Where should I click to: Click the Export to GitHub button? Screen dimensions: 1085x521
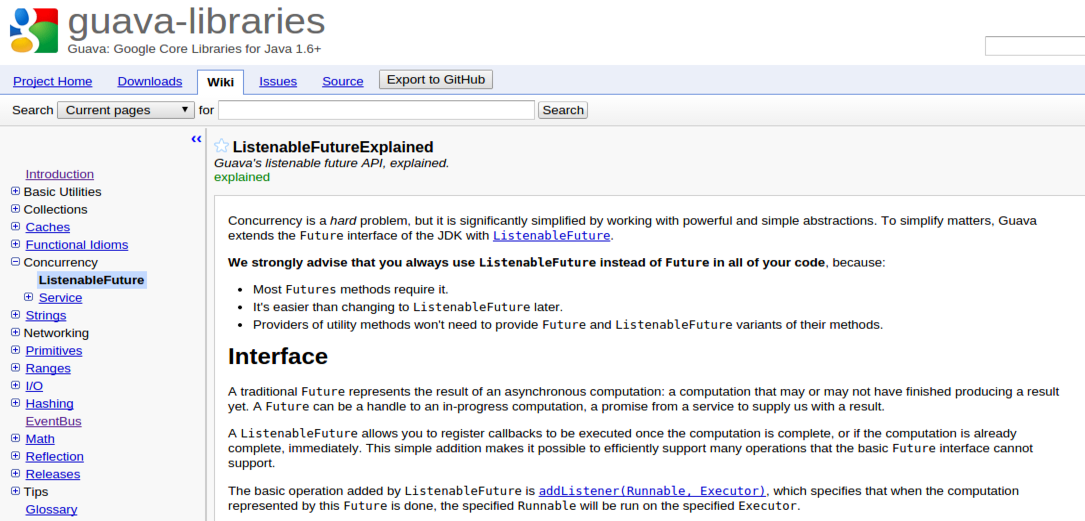click(436, 80)
